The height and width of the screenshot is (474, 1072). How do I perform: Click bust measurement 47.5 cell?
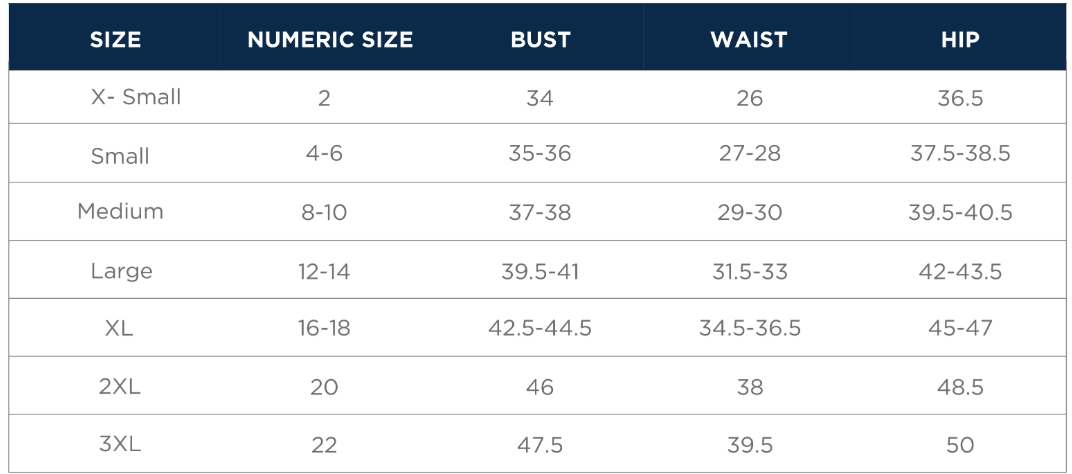pos(540,444)
